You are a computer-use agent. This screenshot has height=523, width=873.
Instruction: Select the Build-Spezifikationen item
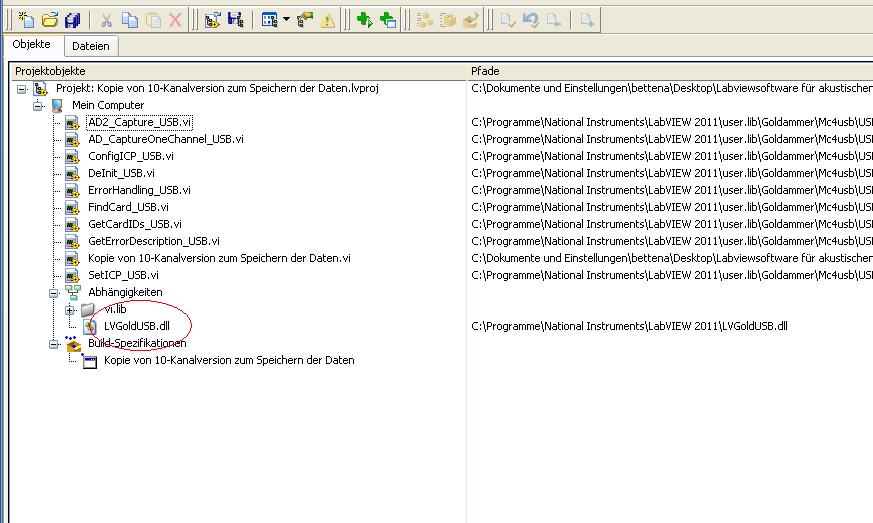(137, 343)
